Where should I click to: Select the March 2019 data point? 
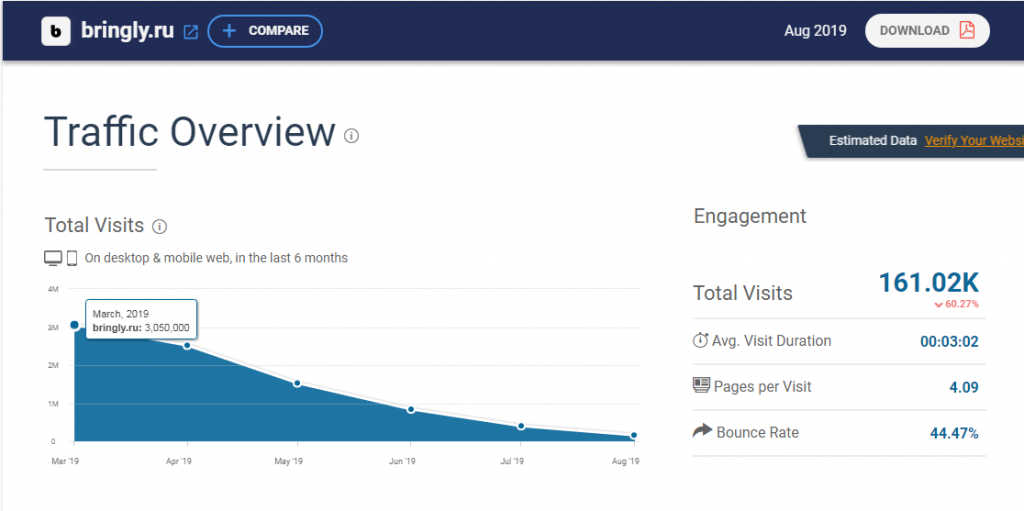pyautogui.click(x=74, y=325)
